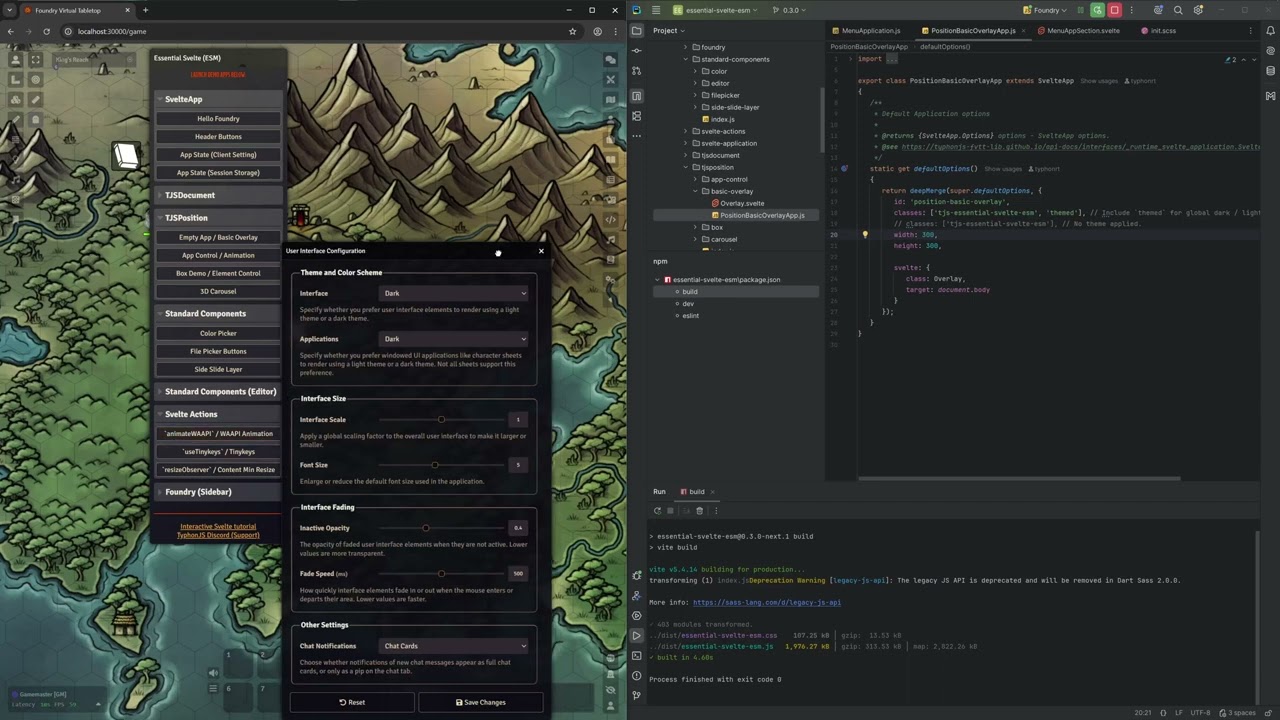
Task: Collapse the Svelte Actions section
Action: click(x=218, y=414)
